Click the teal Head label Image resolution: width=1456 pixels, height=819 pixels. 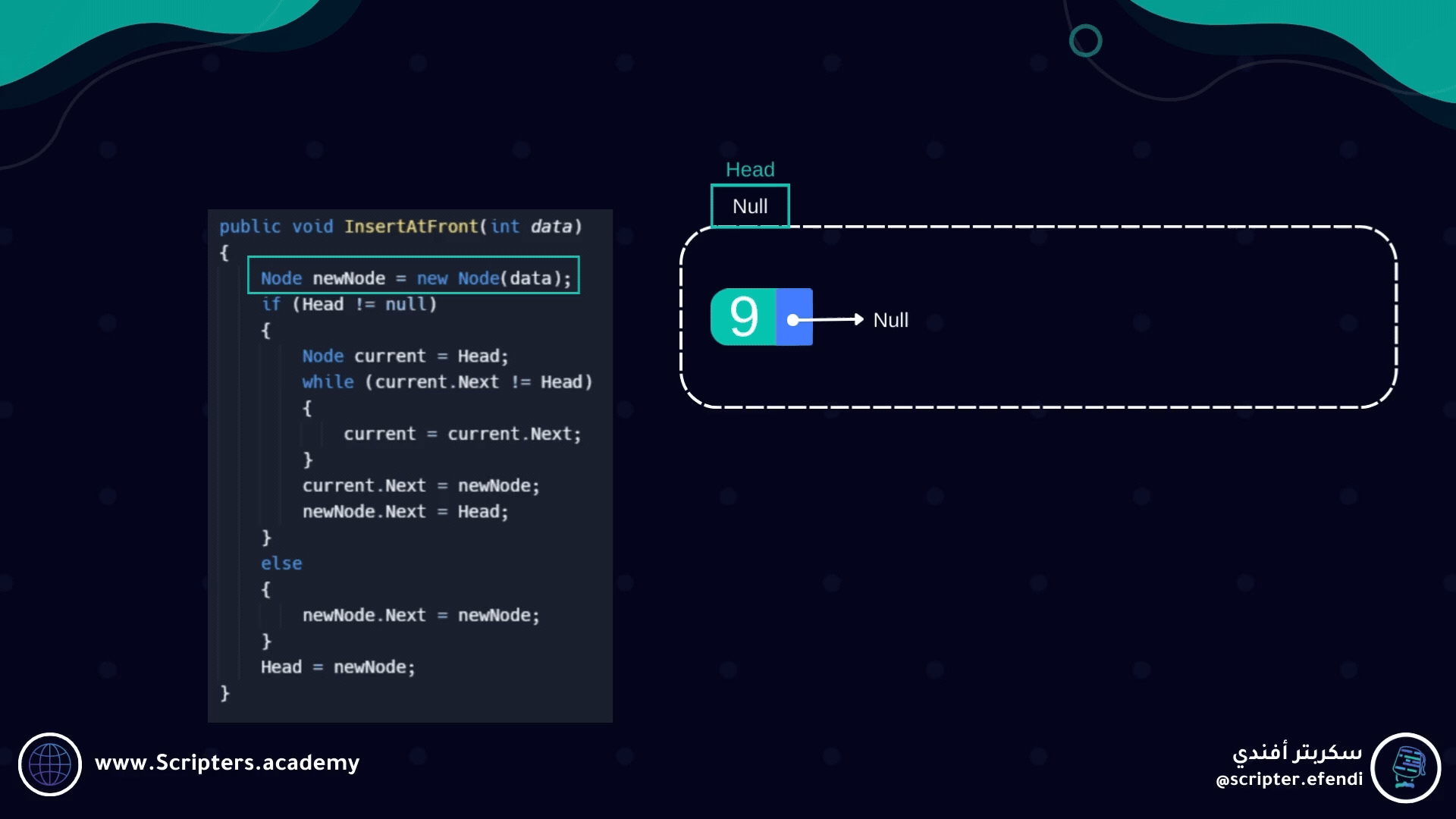[x=750, y=169]
